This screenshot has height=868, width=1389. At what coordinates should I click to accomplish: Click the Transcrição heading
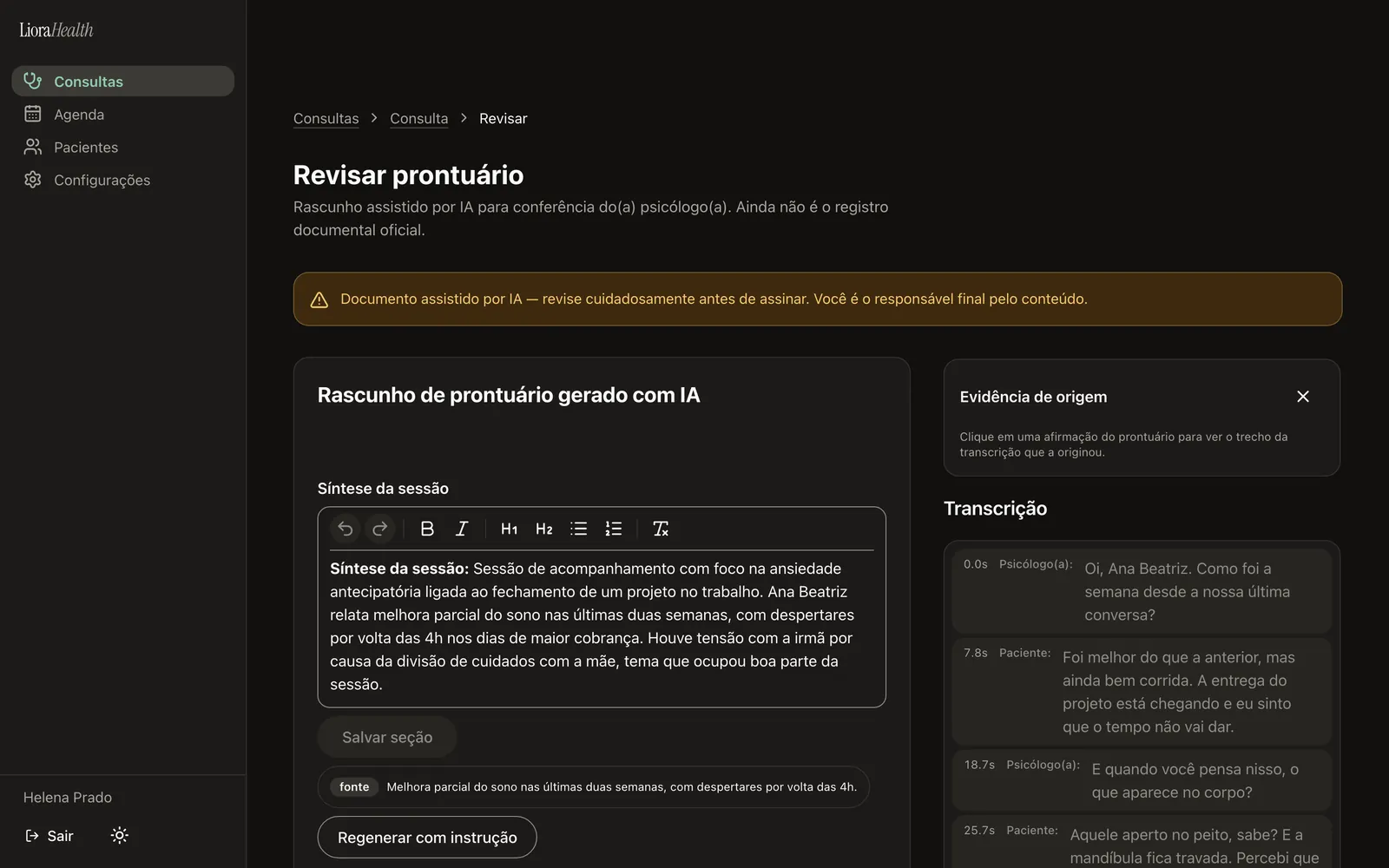996,509
